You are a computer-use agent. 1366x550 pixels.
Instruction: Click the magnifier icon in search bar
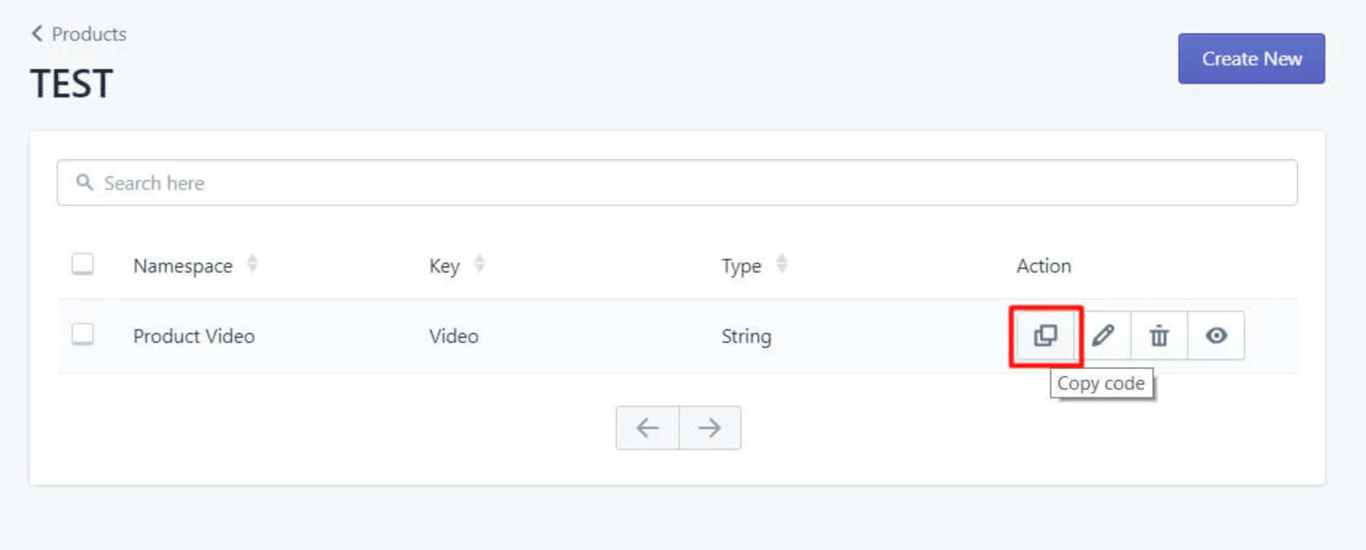(84, 183)
